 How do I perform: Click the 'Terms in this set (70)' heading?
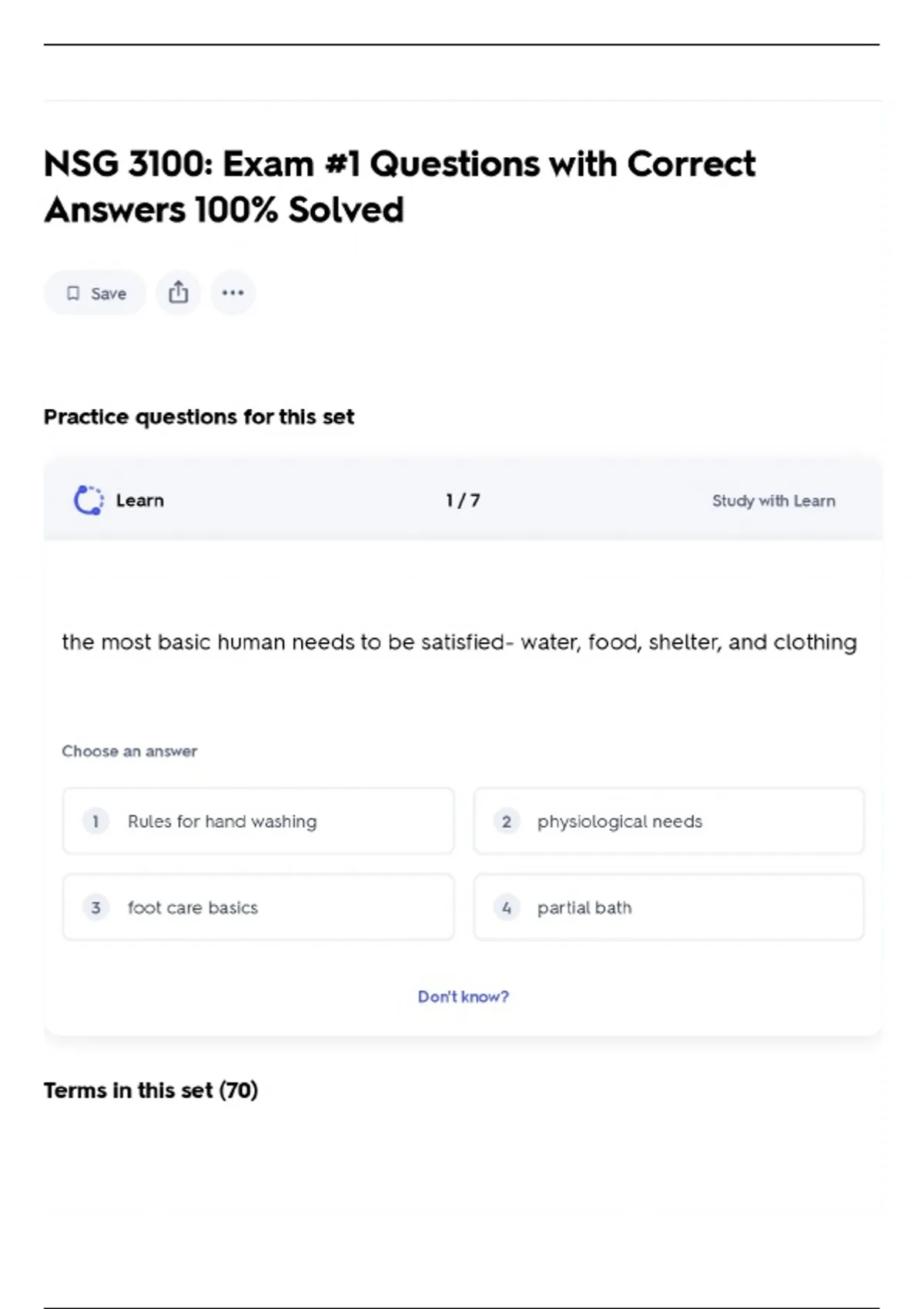(151, 1090)
